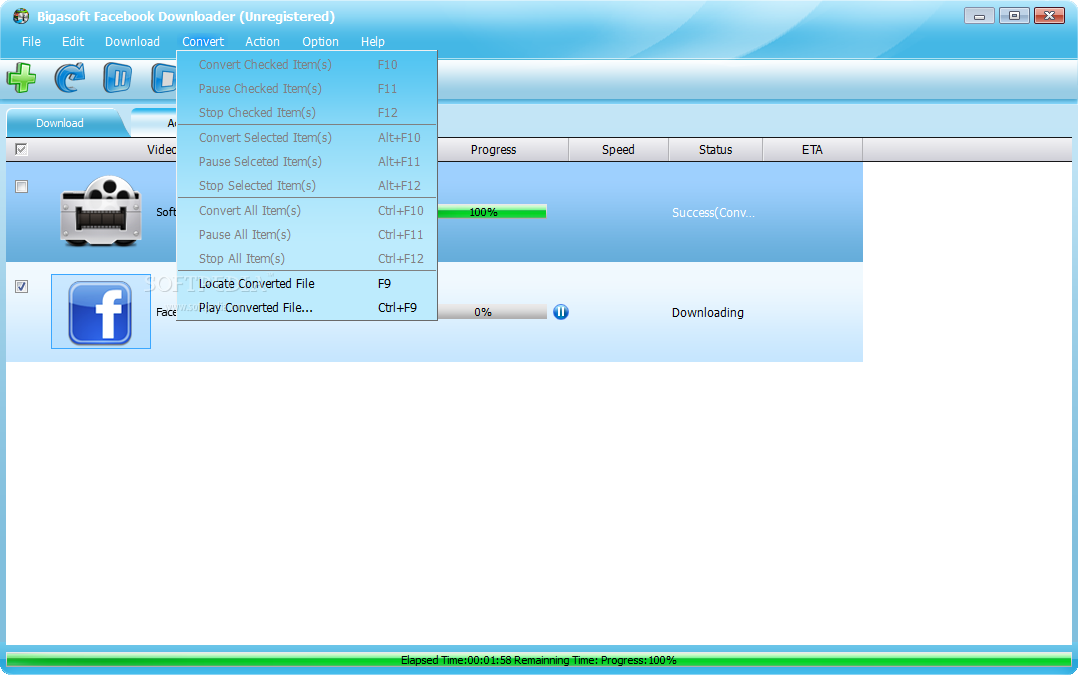Click the pause toolbar icon
The height and width of the screenshot is (675, 1078).
click(118, 77)
